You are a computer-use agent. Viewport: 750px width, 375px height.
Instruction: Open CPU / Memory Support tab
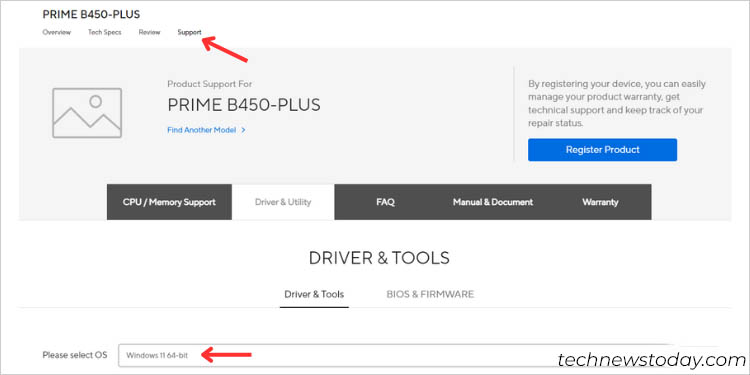[169, 202]
